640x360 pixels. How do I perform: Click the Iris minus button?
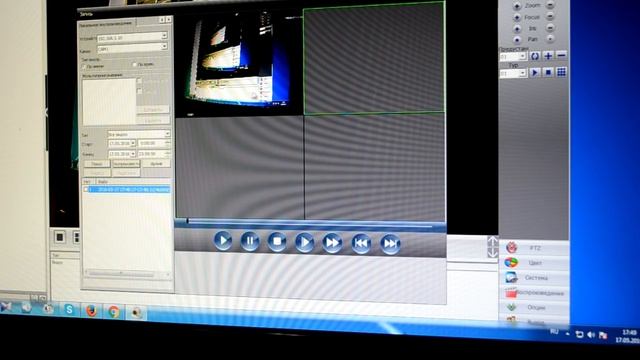(x=550, y=28)
